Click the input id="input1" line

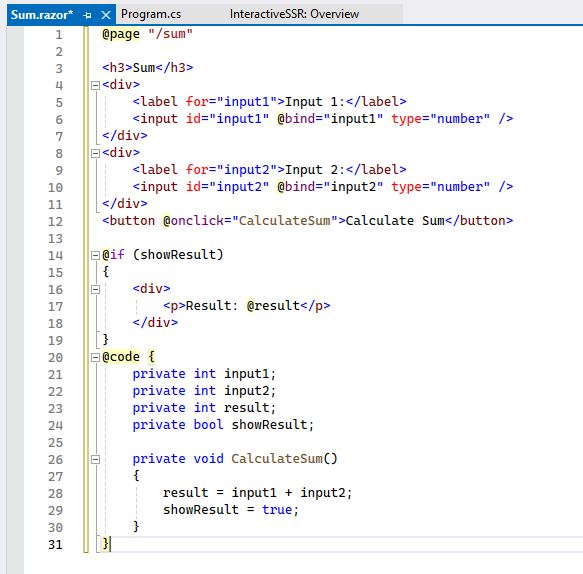(323, 119)
